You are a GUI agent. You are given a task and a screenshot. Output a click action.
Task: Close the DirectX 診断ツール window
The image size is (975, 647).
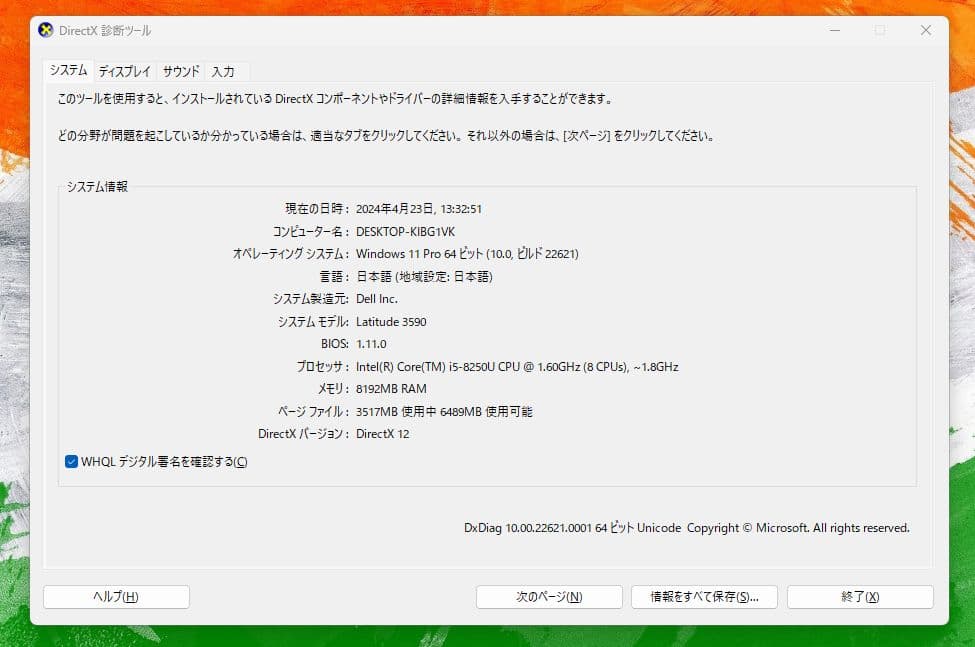(925, 30)
